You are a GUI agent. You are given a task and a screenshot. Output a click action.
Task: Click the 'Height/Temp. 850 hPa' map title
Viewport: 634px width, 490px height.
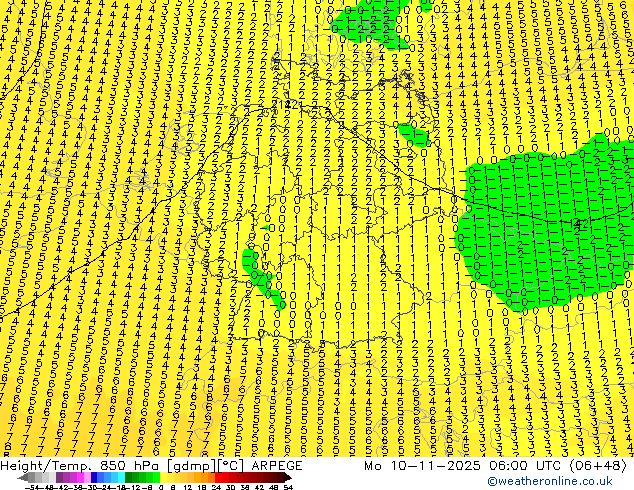tap(81, 466)
